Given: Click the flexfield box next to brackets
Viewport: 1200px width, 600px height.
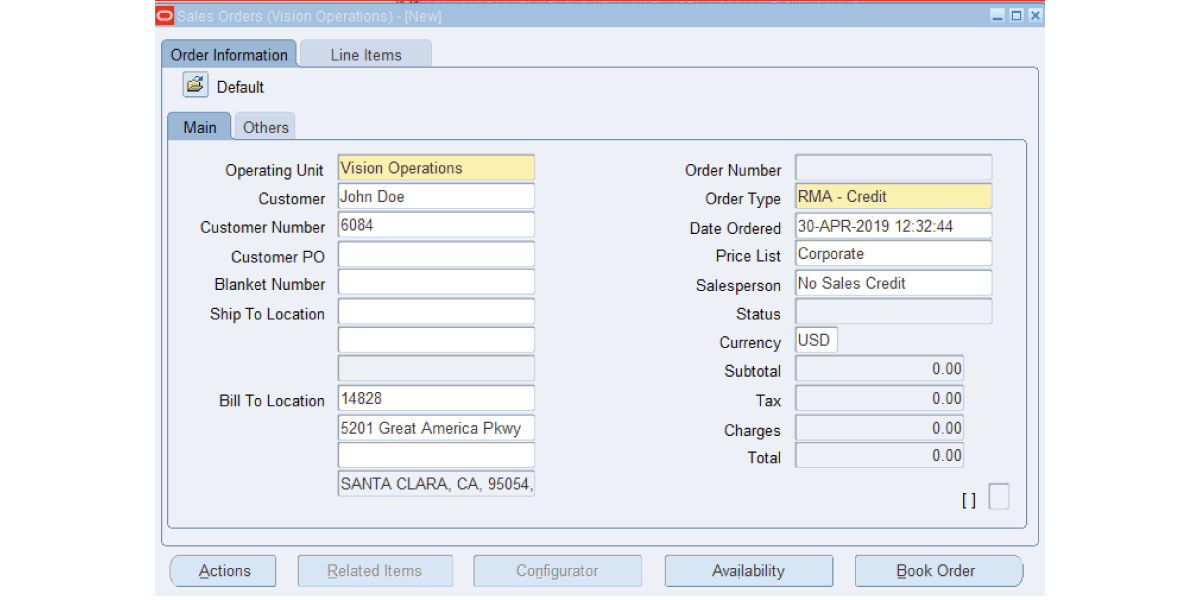Looking at the screenshot, I should click(998, 497).
